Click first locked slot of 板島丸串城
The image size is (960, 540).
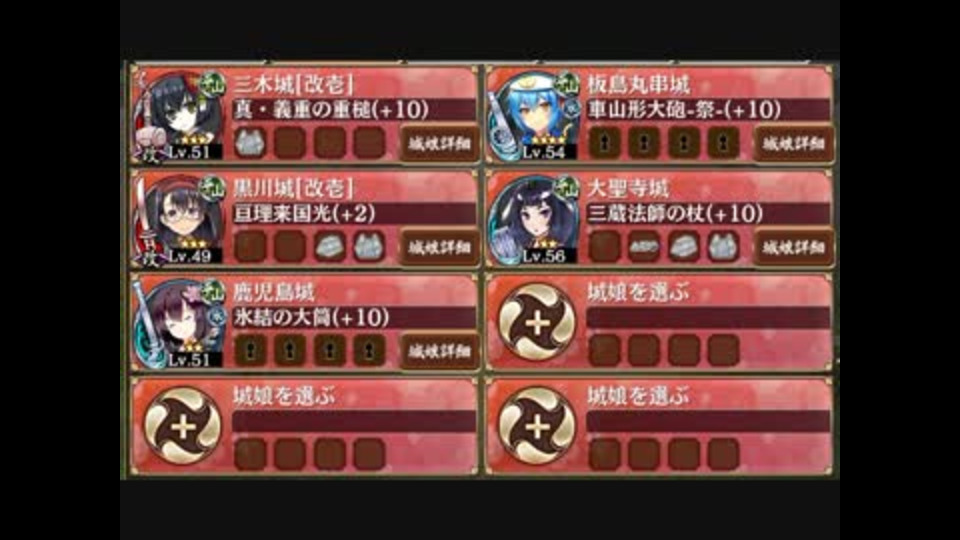tap(604, 143)
